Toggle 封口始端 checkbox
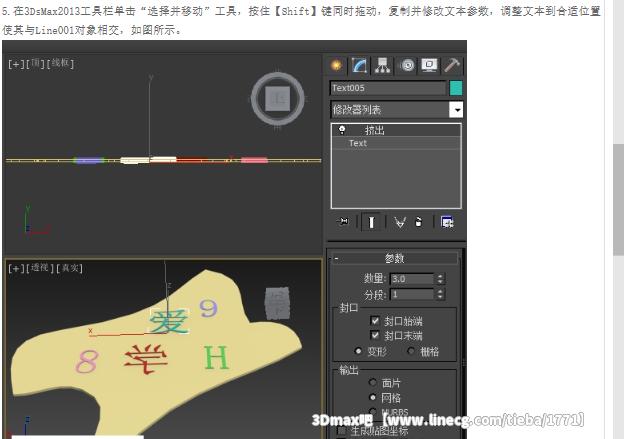 pos(375,320)
